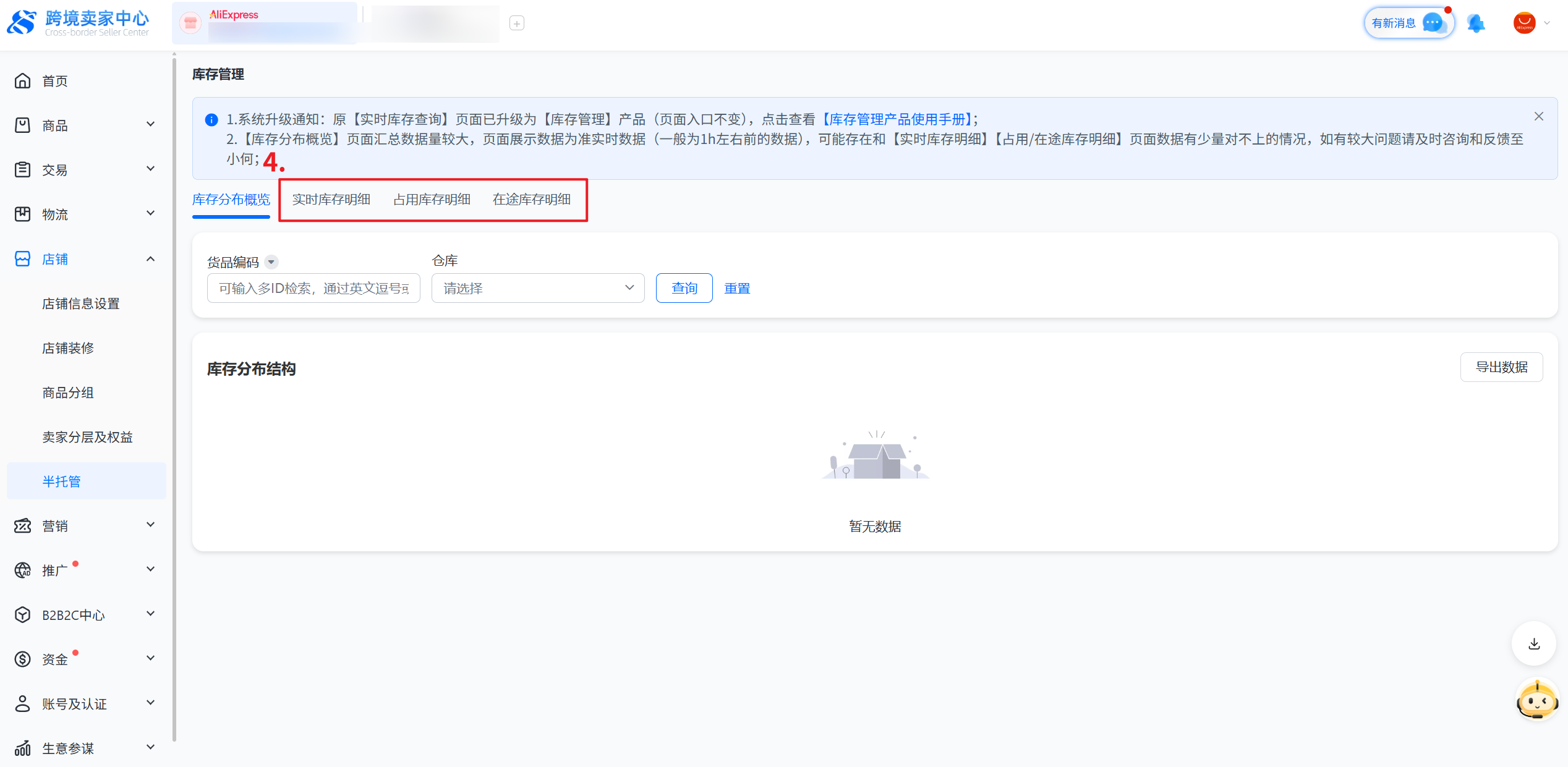Click the floating download icon button
The image size is (1568, 767).
pos(1534,644)
